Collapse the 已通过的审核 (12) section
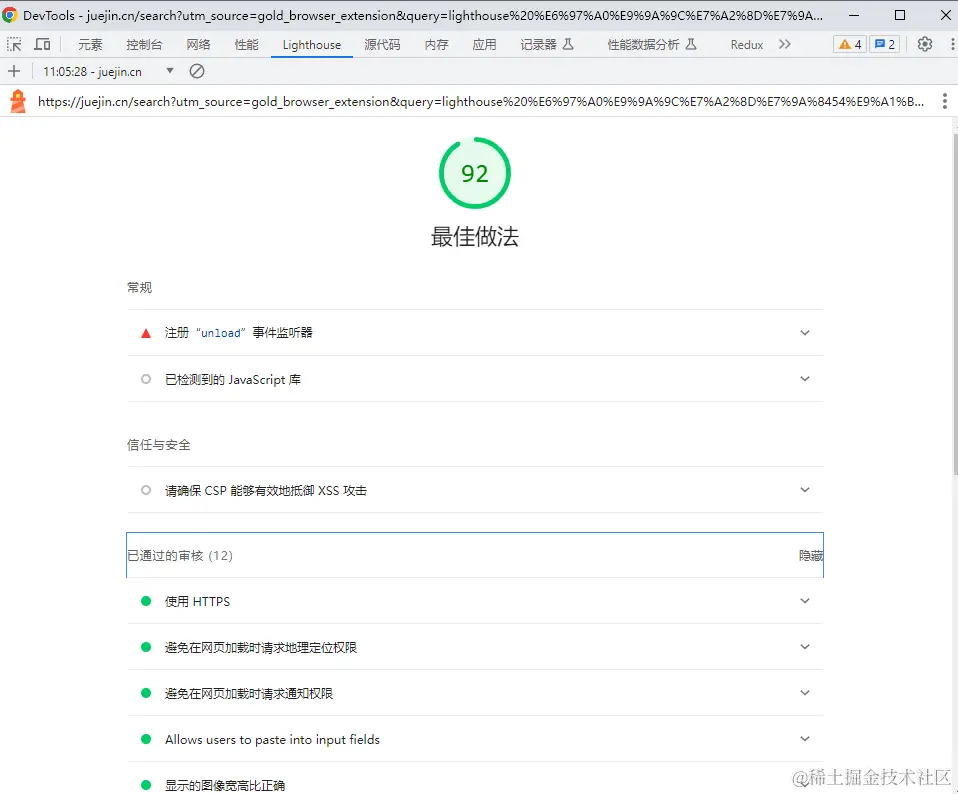 [475, 555]
